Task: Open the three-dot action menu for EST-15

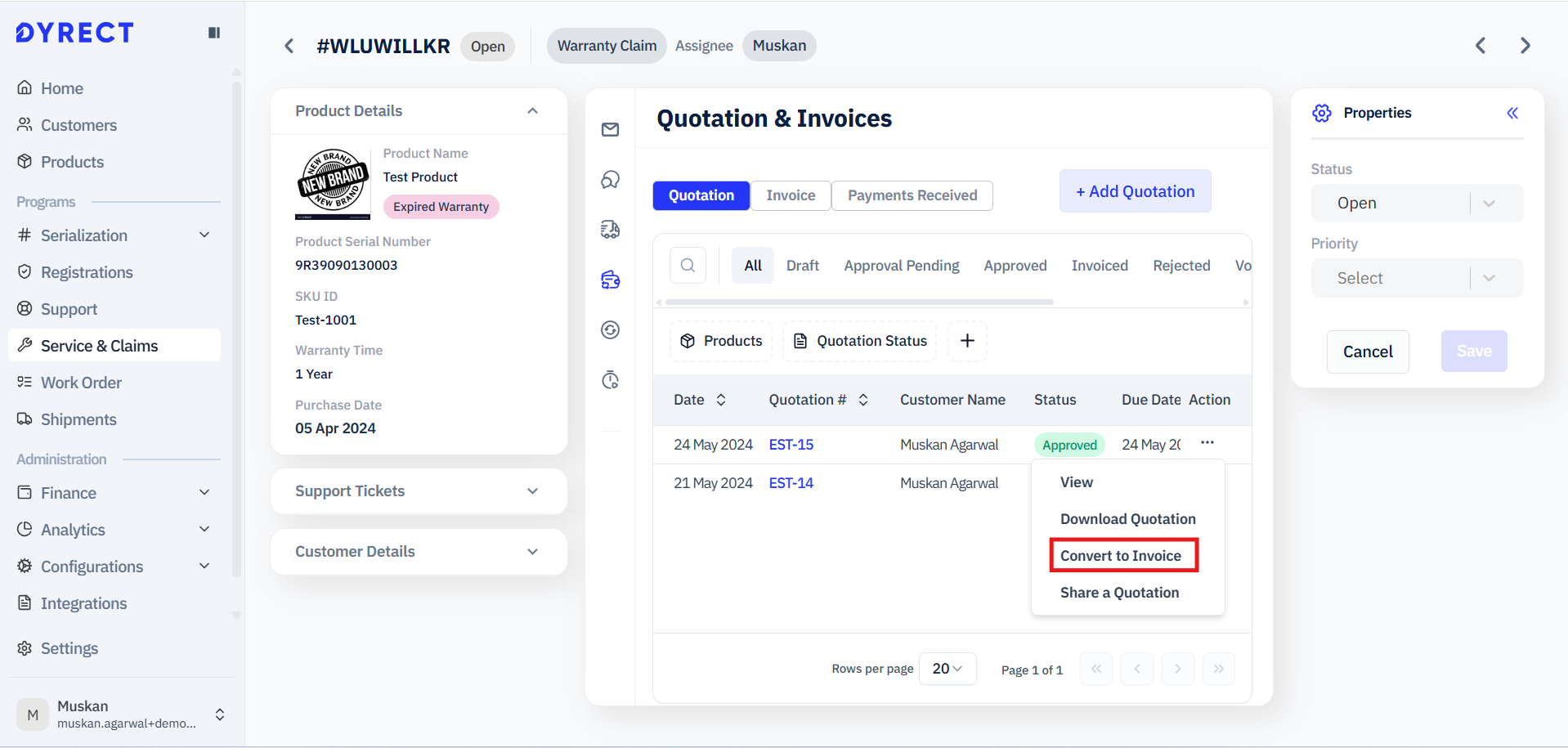Action: pos(1207,443)
